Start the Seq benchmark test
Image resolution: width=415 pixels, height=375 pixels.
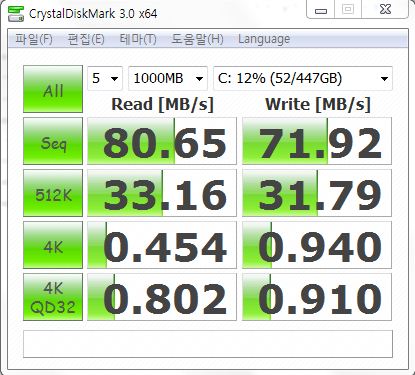pyautogui.click(x=53, y=141)
